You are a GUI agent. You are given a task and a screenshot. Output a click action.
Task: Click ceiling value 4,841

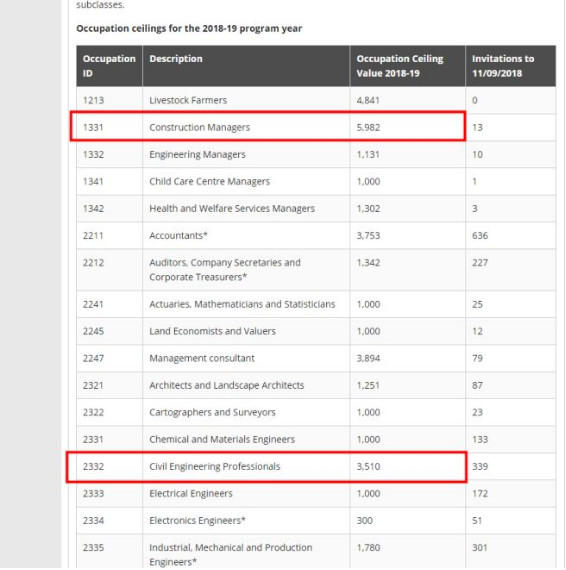click(368, 100)
